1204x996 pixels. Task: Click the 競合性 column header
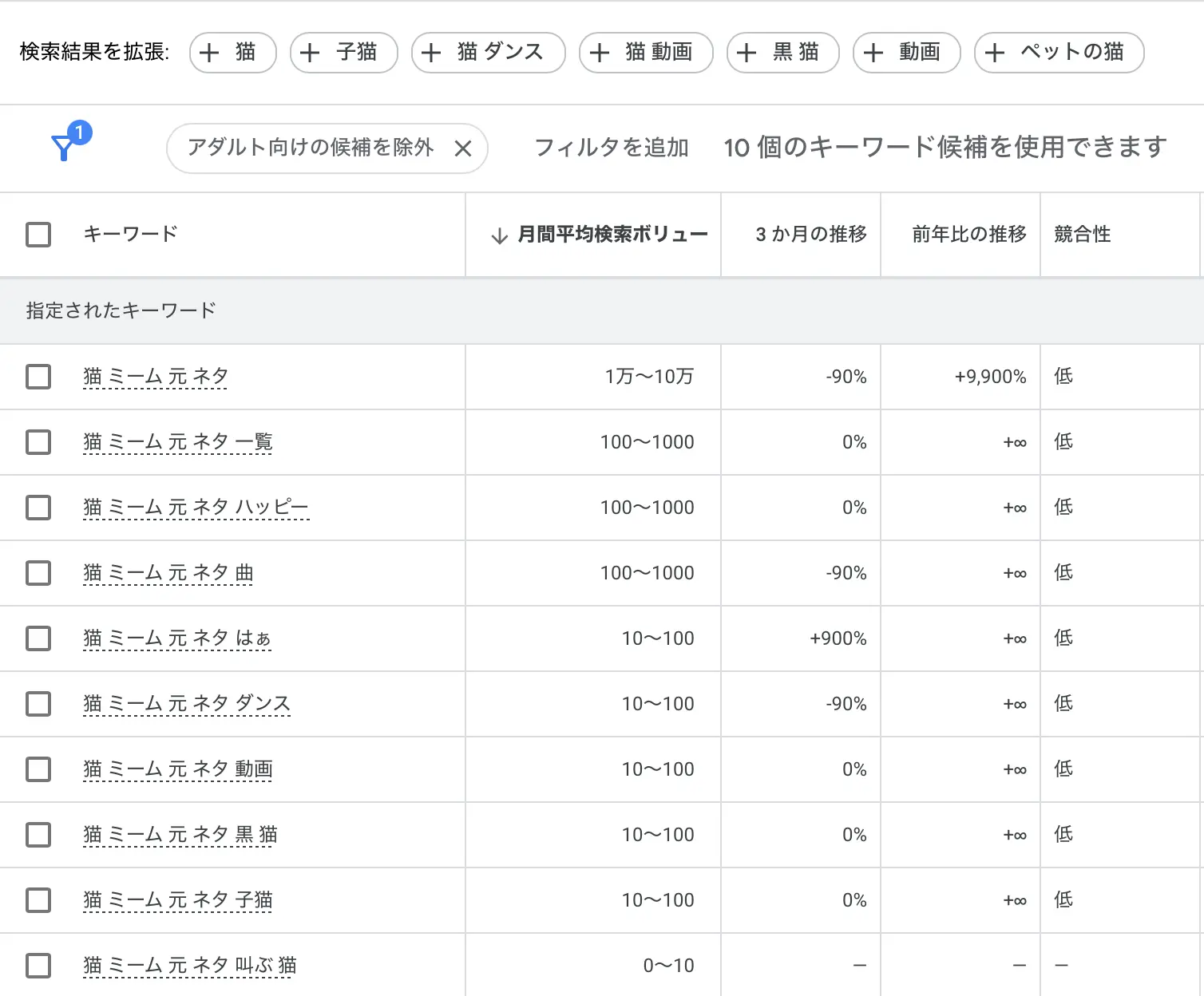(x=1082, y=235)
